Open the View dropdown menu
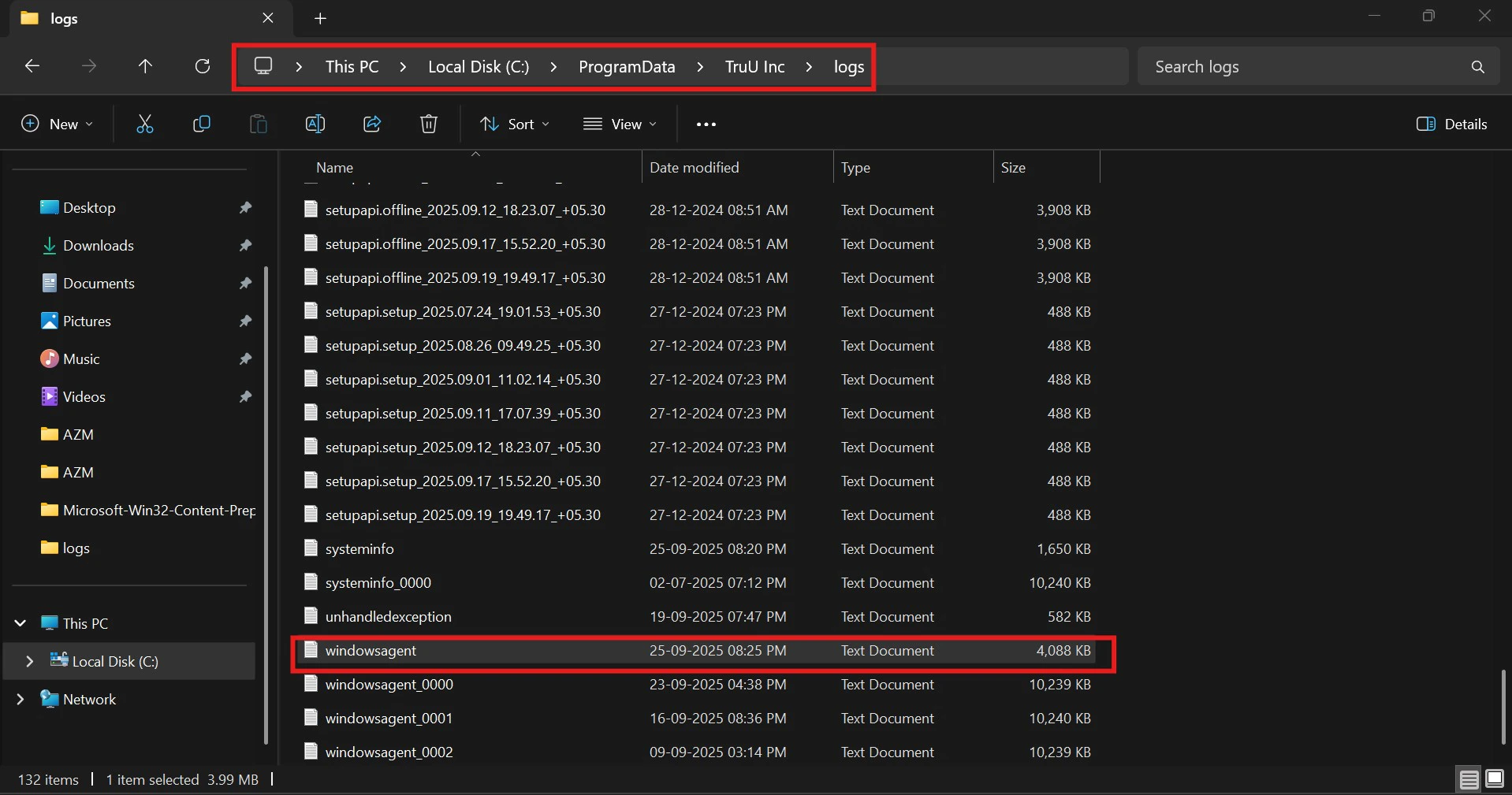This screenshot has width=1512, height=795. (620, 124)
